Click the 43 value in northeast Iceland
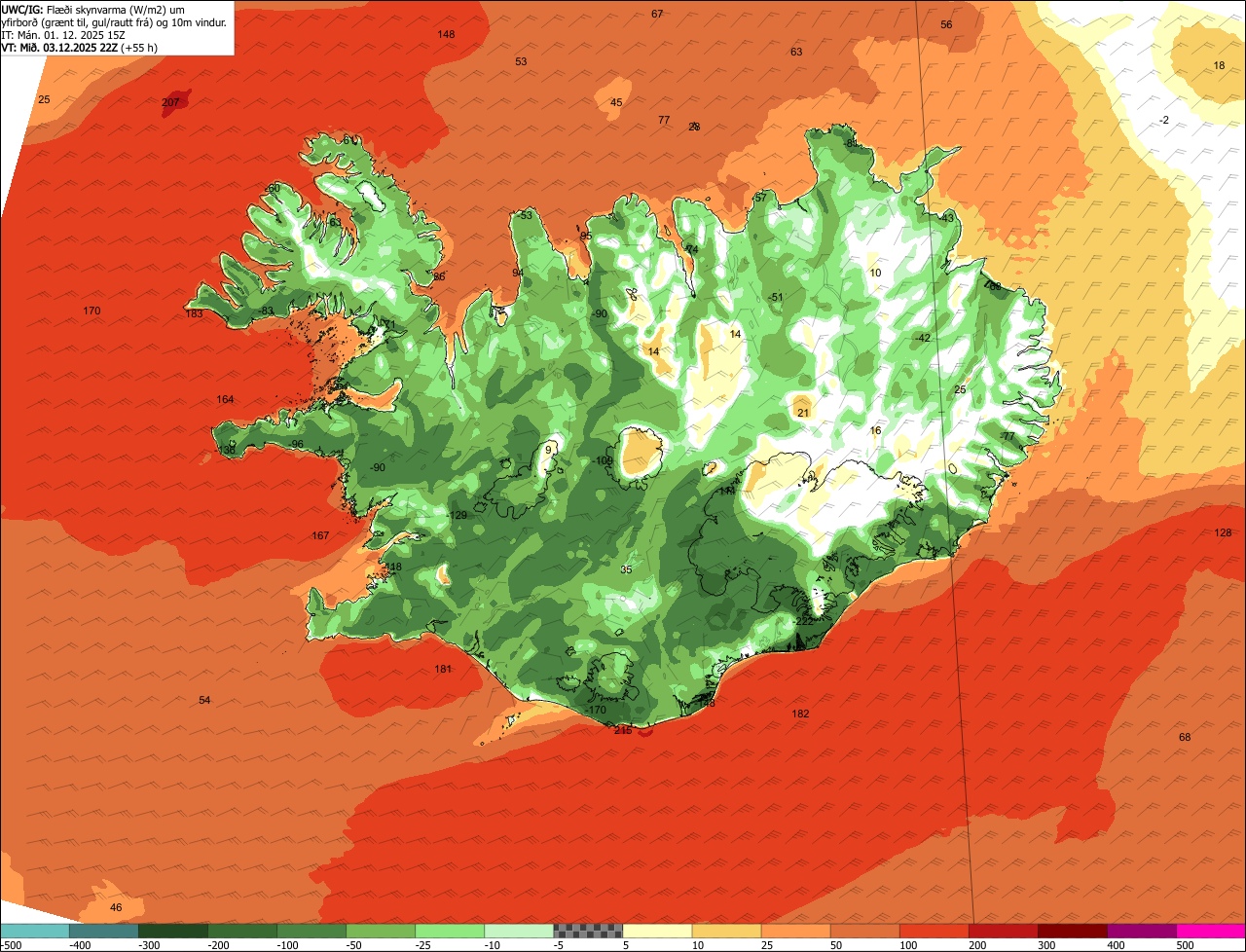The width and height of the screenshot is (1246, 952). (947, 218)
